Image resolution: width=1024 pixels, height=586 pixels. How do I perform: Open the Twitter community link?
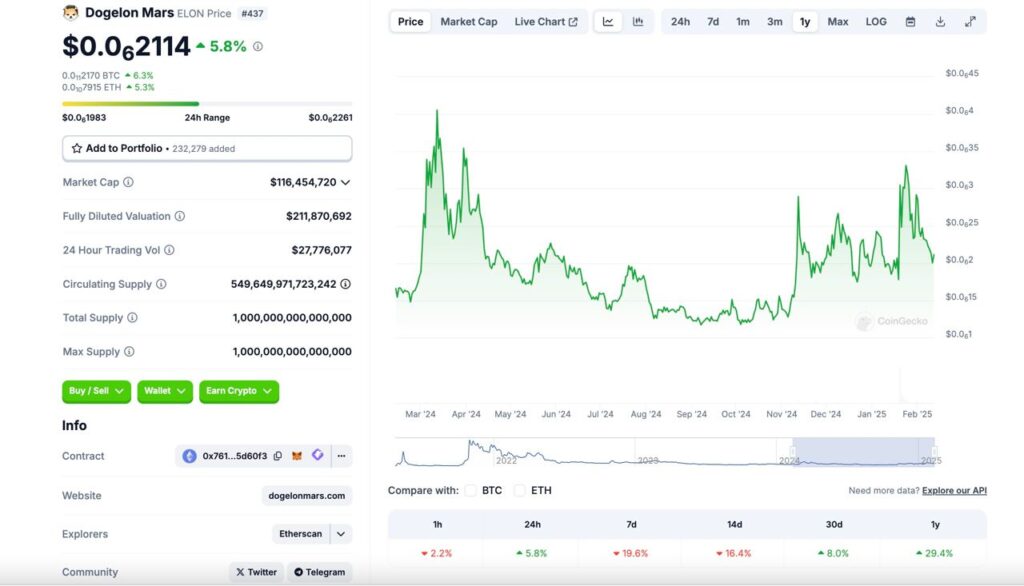[x=257, y=572]
